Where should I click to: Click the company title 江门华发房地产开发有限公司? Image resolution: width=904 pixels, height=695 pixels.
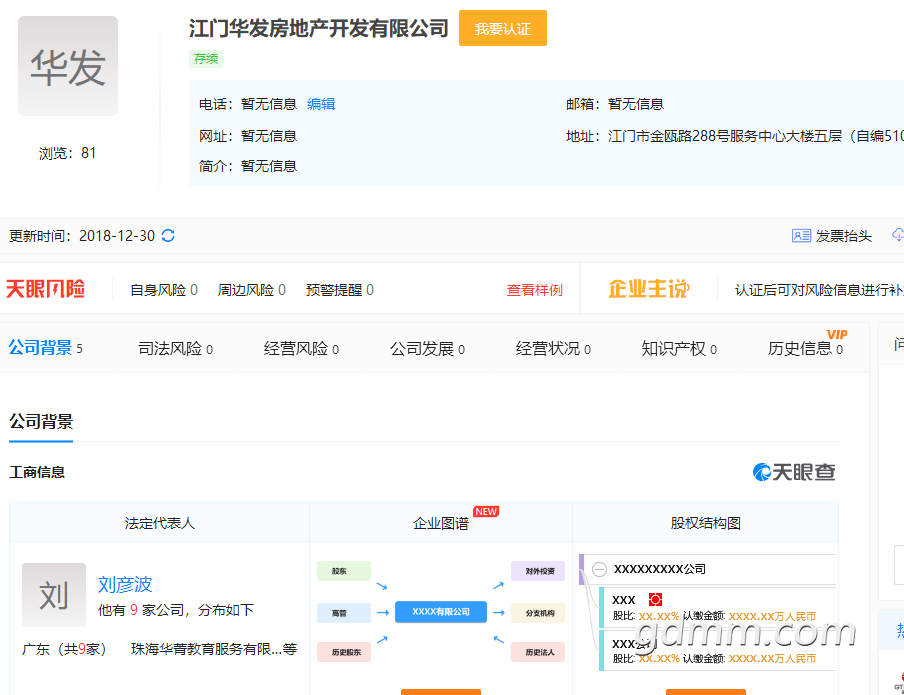click(x=319, y=28)
